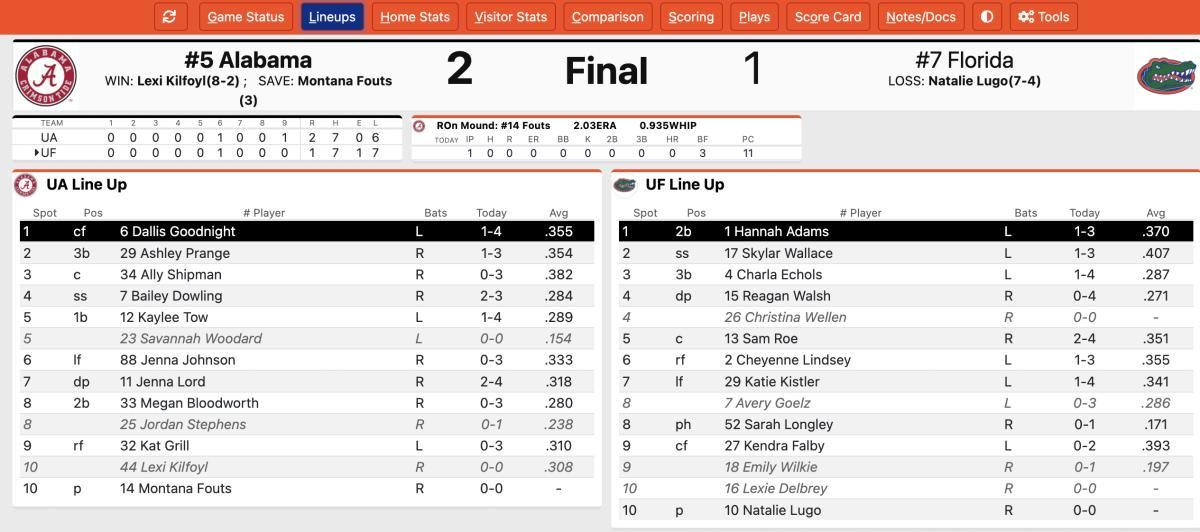Click the Alabama Crimson Tide logo

point(46,76)
